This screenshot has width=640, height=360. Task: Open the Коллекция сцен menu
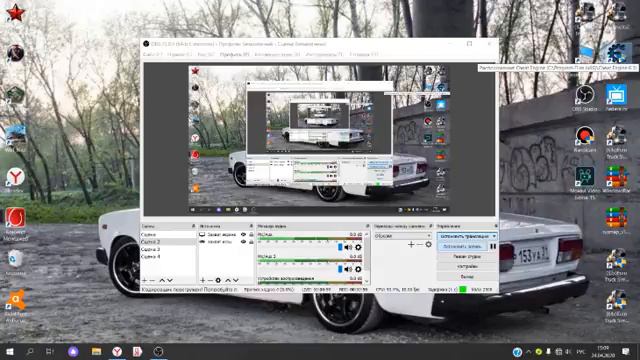[x=277, y=54]
